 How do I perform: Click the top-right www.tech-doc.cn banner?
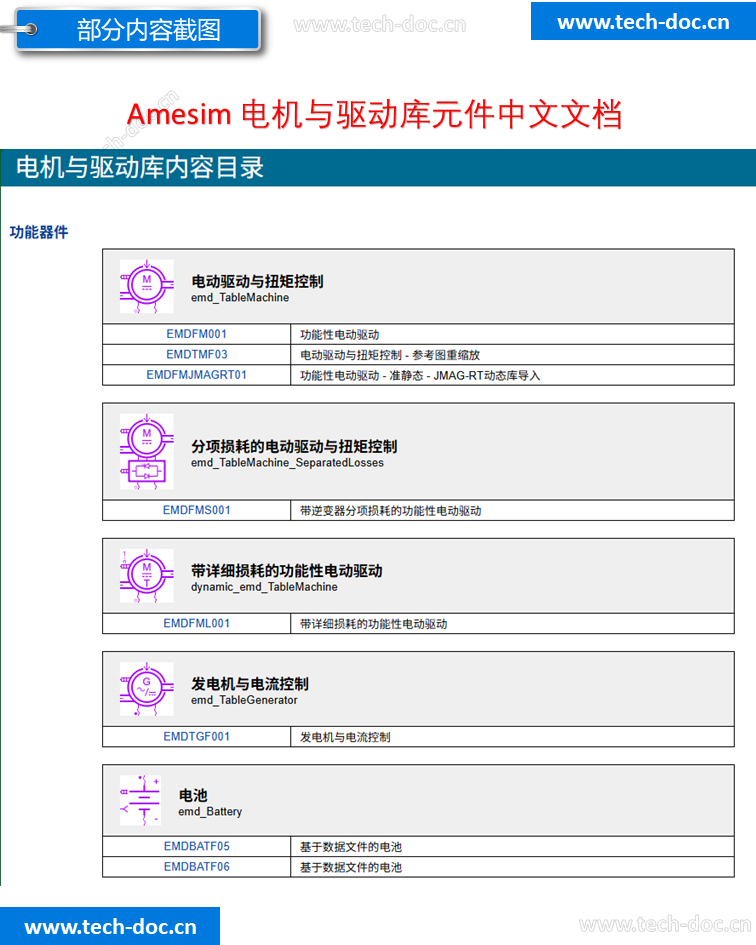click(x=643, y=21)
